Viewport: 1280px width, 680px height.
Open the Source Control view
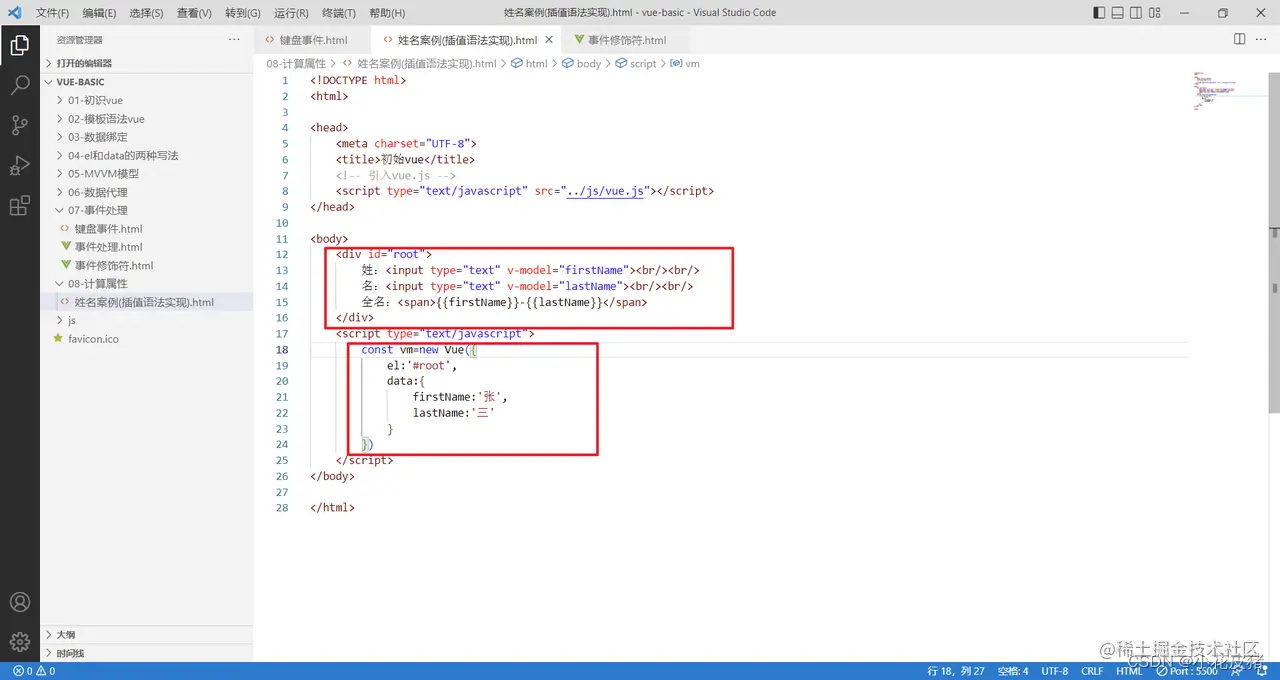tap(19, 125)
